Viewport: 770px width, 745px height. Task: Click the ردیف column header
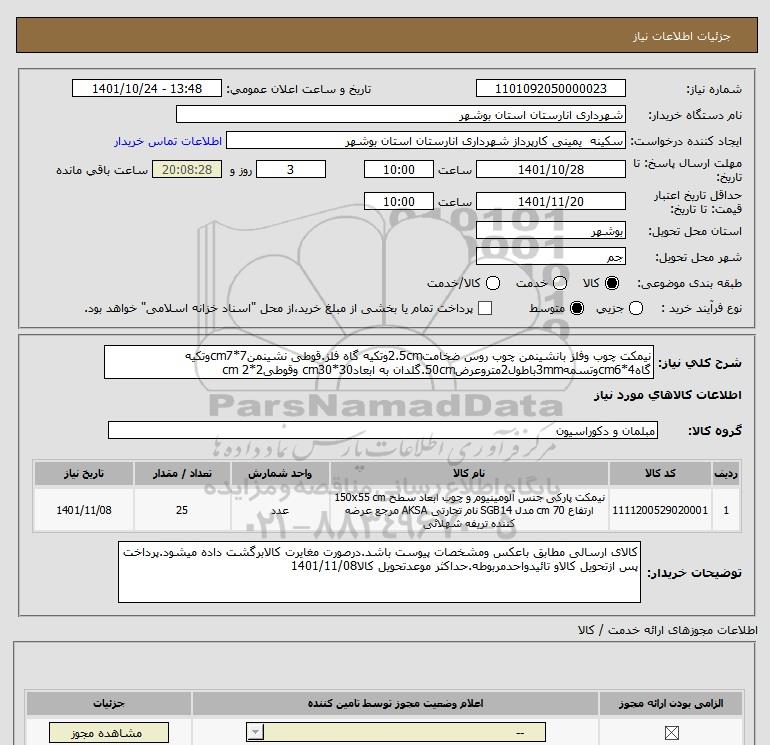(726, 473)
